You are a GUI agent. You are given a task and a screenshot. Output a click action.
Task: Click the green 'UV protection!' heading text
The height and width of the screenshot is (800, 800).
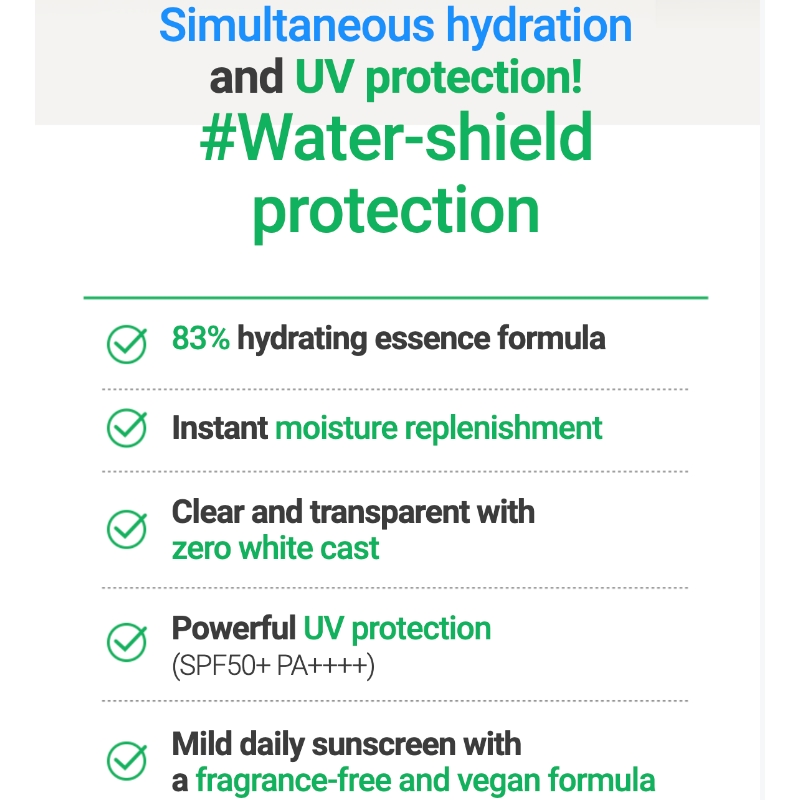click(x=439, y=78)
